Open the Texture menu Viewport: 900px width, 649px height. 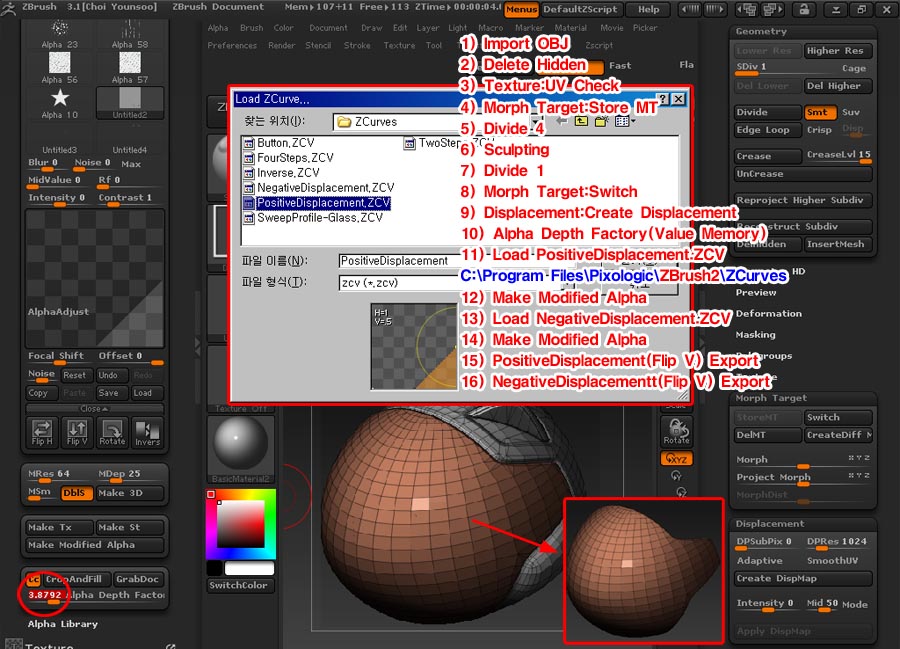[x=399, y=45]
